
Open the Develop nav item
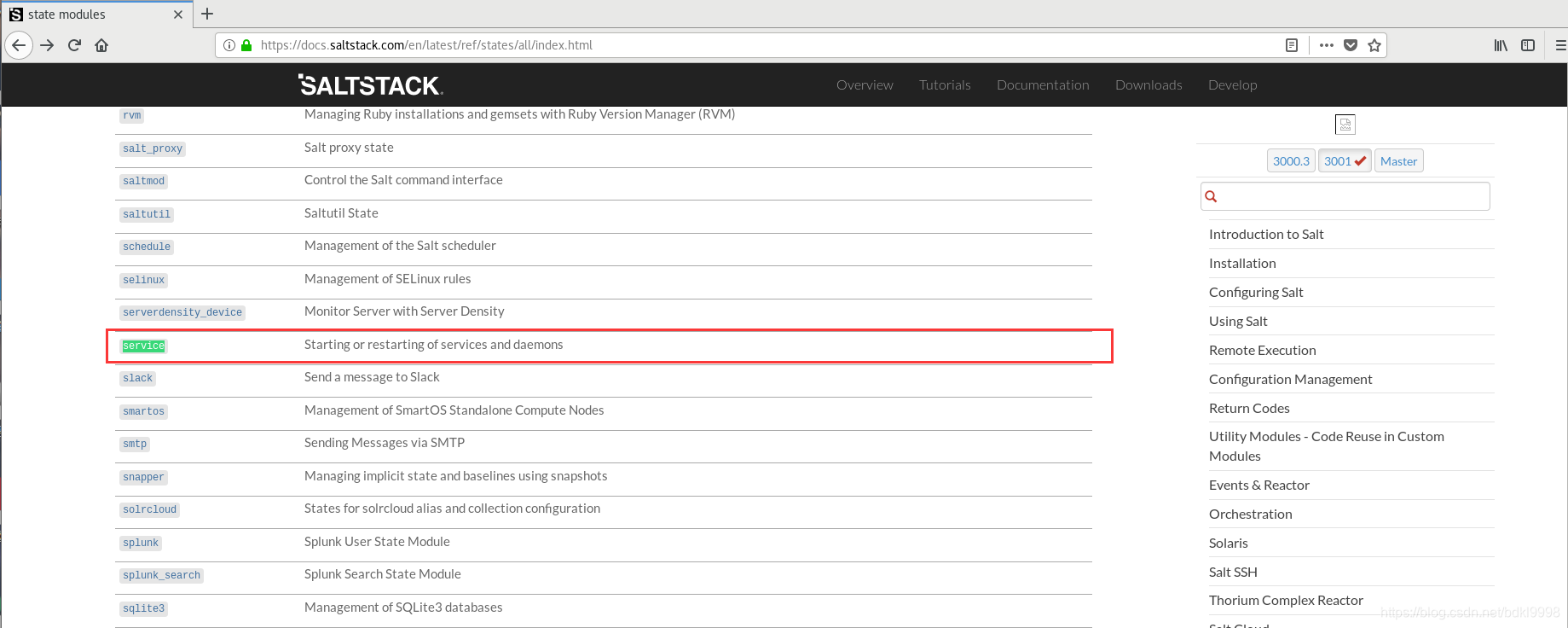click(1232, 84)
